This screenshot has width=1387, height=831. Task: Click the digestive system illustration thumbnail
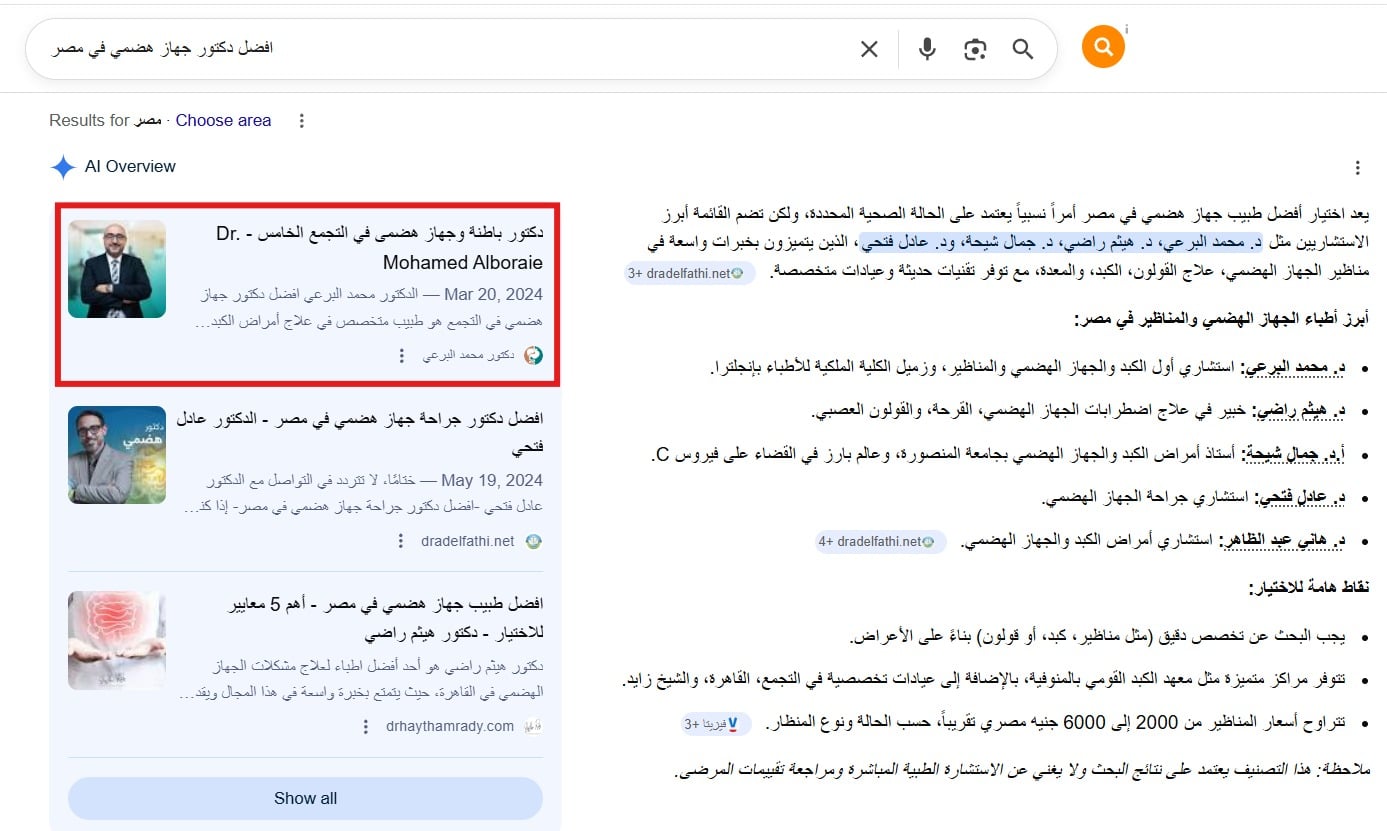point(117,640)
